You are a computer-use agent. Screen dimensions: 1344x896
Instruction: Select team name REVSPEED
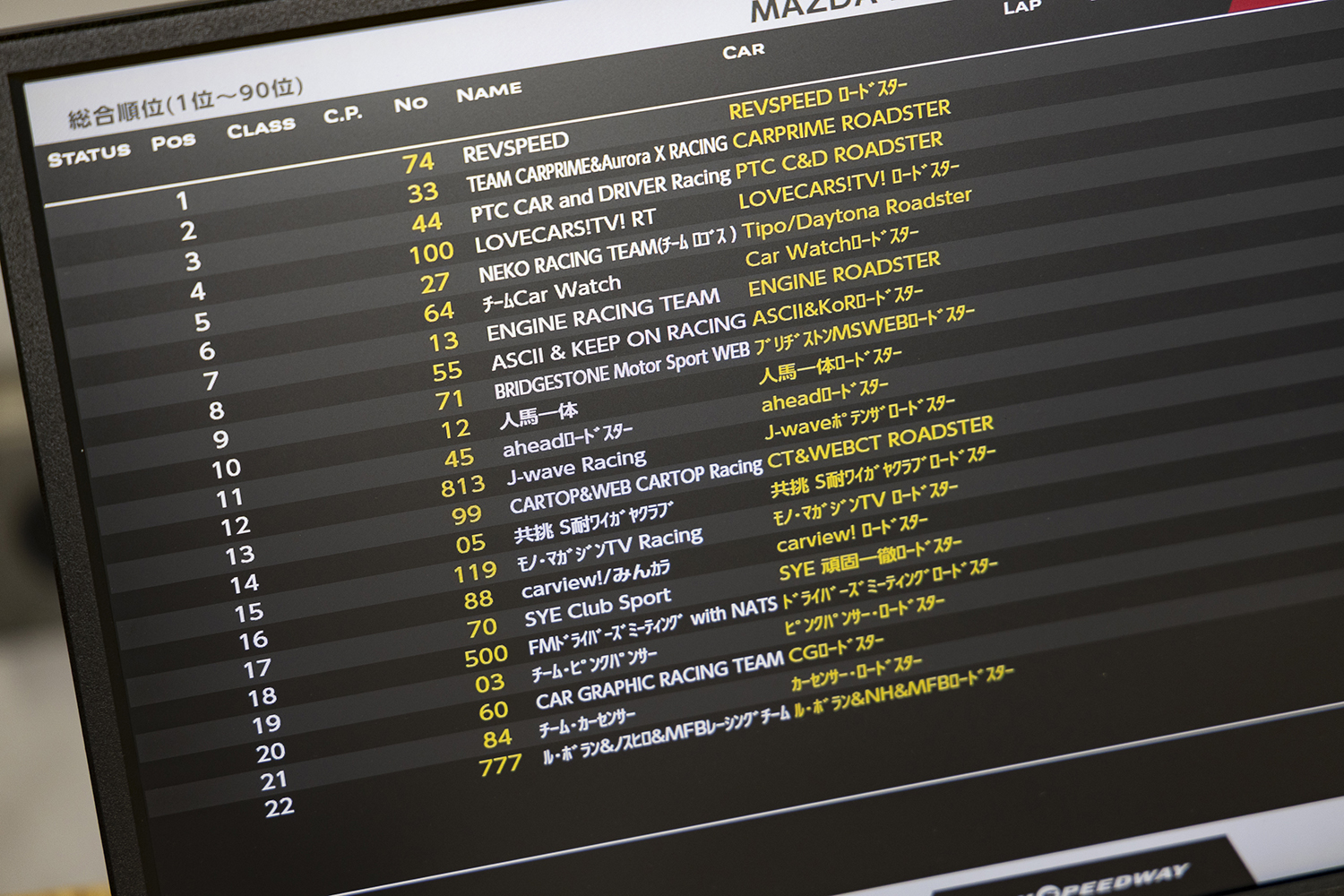pyautogui.click(x=515, y=148)
